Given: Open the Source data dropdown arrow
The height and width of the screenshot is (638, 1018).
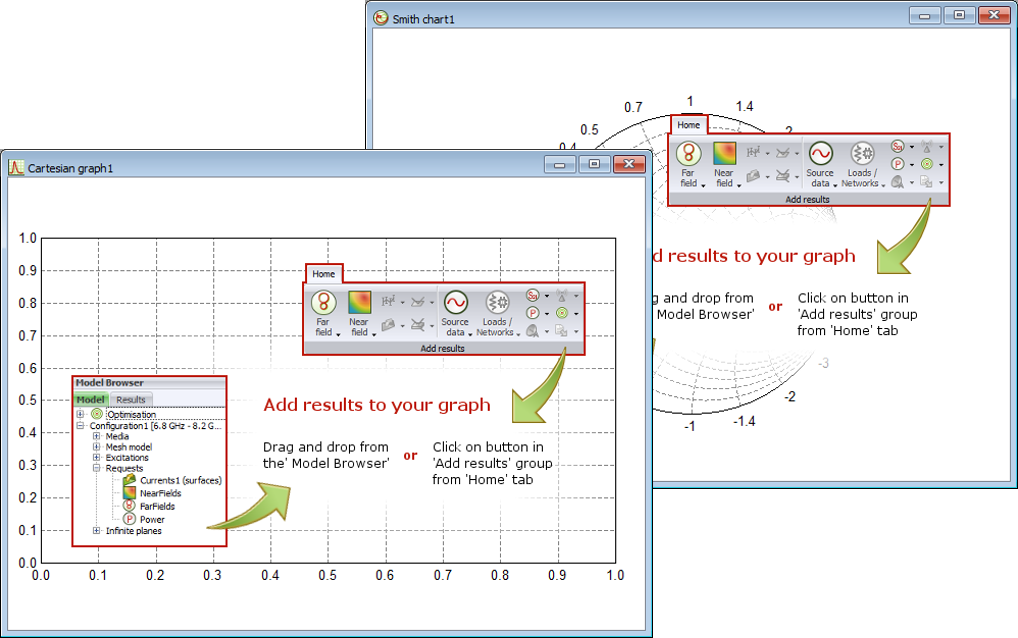Looking at the screenshot, I should tap(470, 334).
